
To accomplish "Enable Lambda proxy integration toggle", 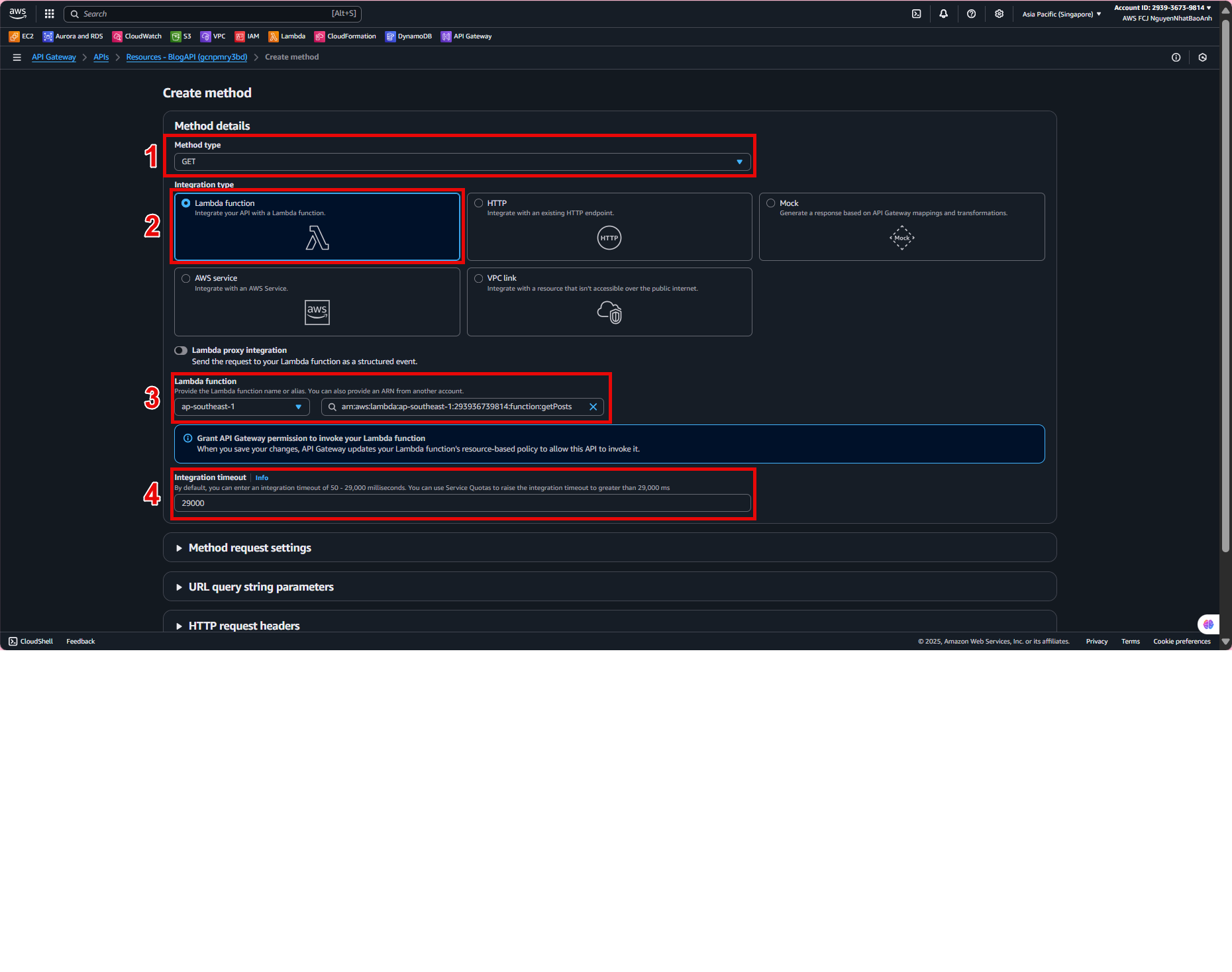I will click(181, 351).
